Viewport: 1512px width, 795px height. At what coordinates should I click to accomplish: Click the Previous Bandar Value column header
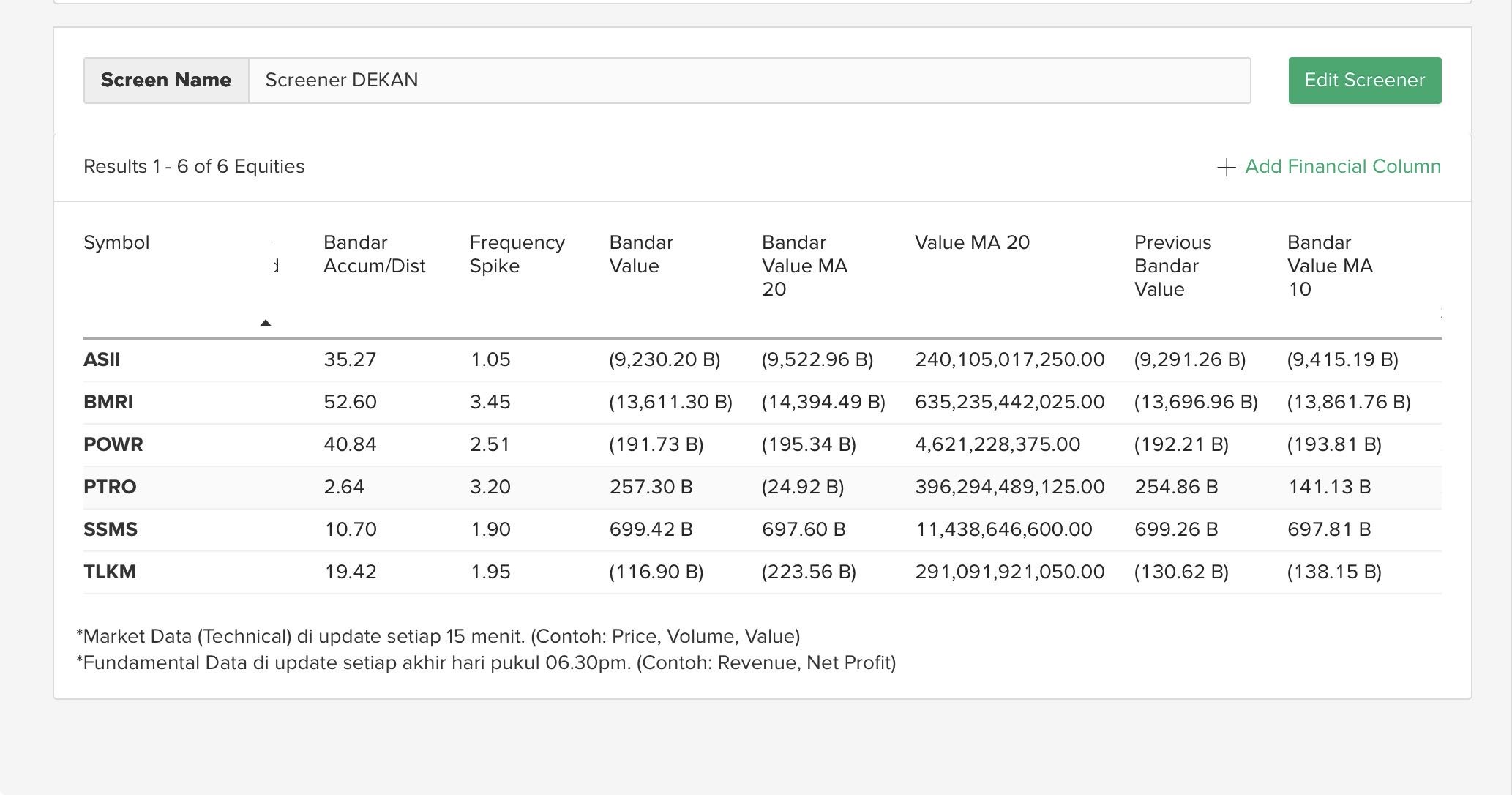click(x=1172, y=266)
